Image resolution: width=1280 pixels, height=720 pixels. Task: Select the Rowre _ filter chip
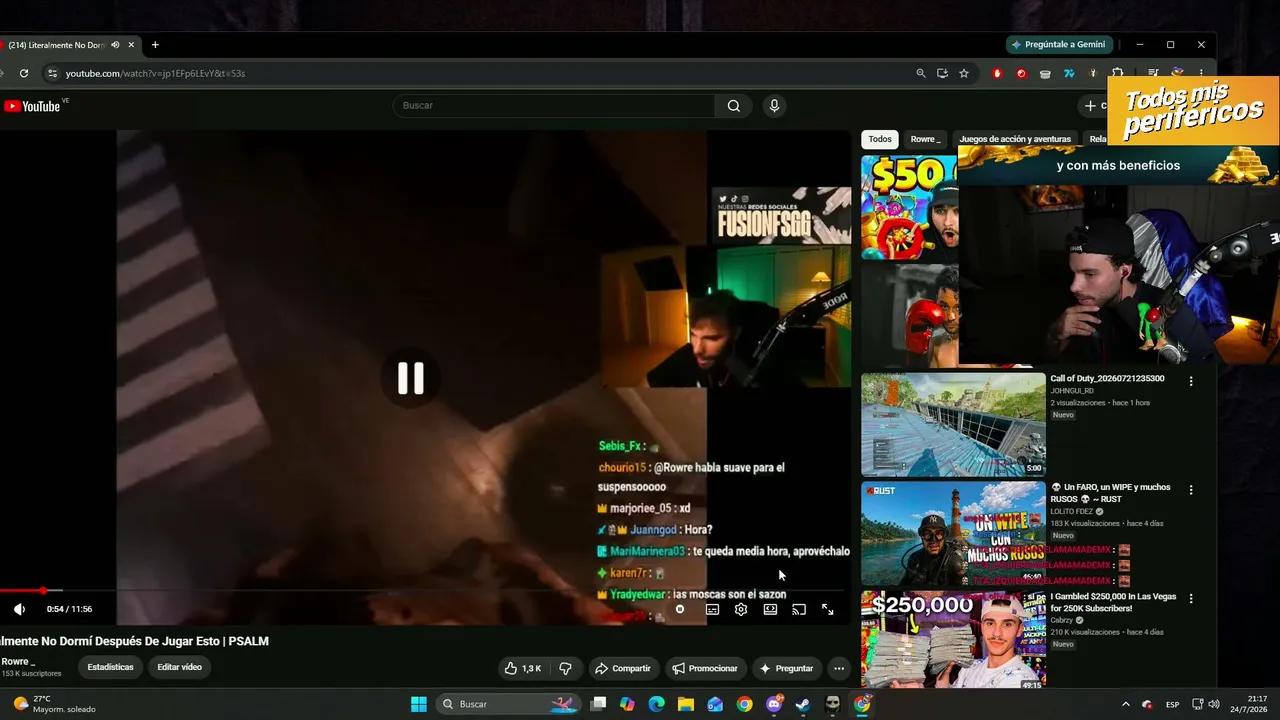point(925,139)
